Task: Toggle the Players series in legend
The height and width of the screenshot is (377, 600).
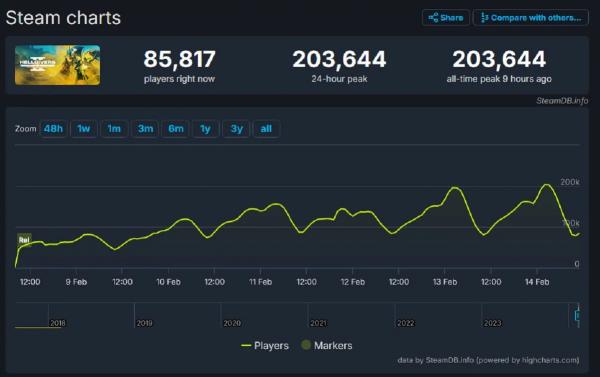Action: click(265, 346)
